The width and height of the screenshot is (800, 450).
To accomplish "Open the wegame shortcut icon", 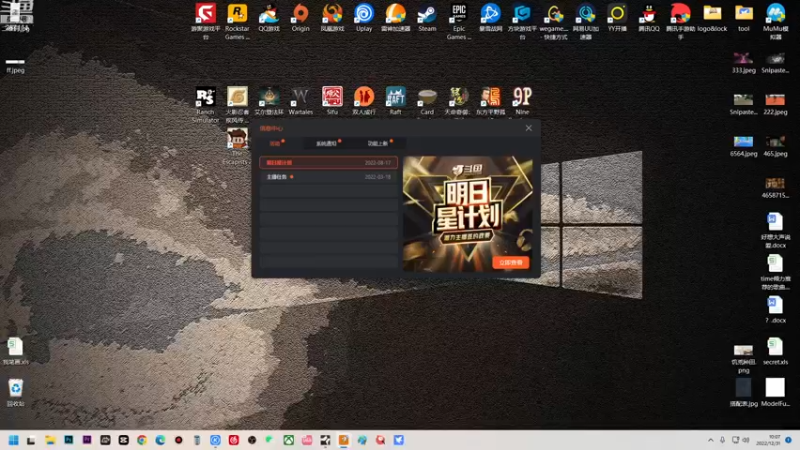I will coord(554,20).
